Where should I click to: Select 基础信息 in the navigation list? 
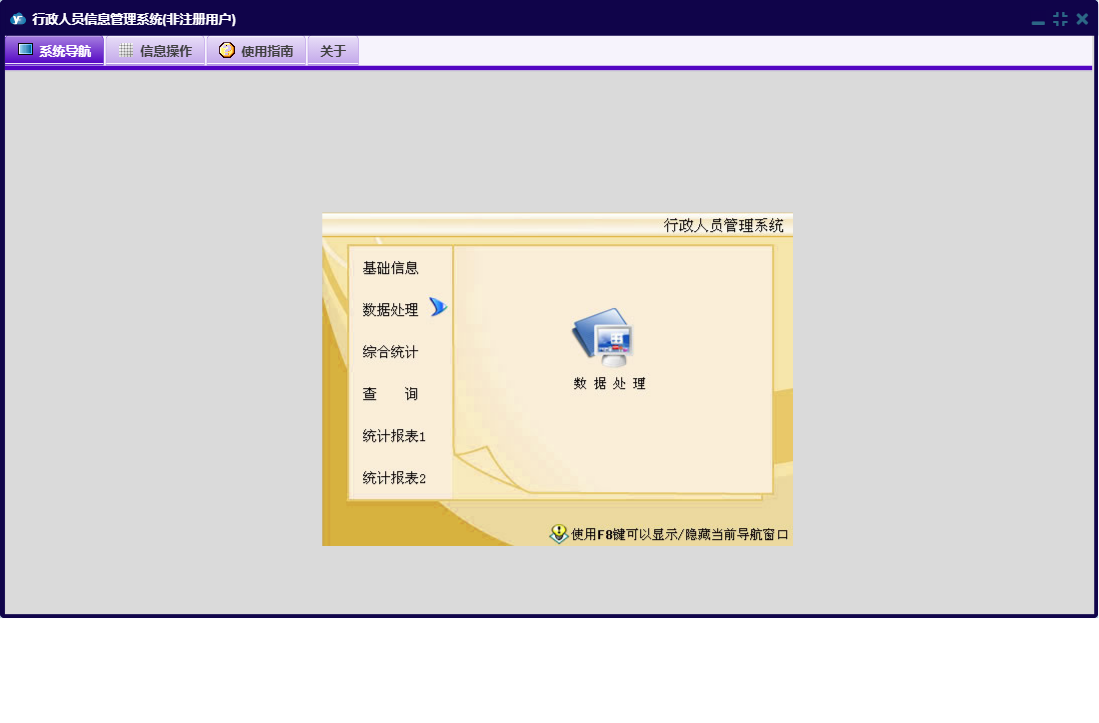(x=390, y=268)
